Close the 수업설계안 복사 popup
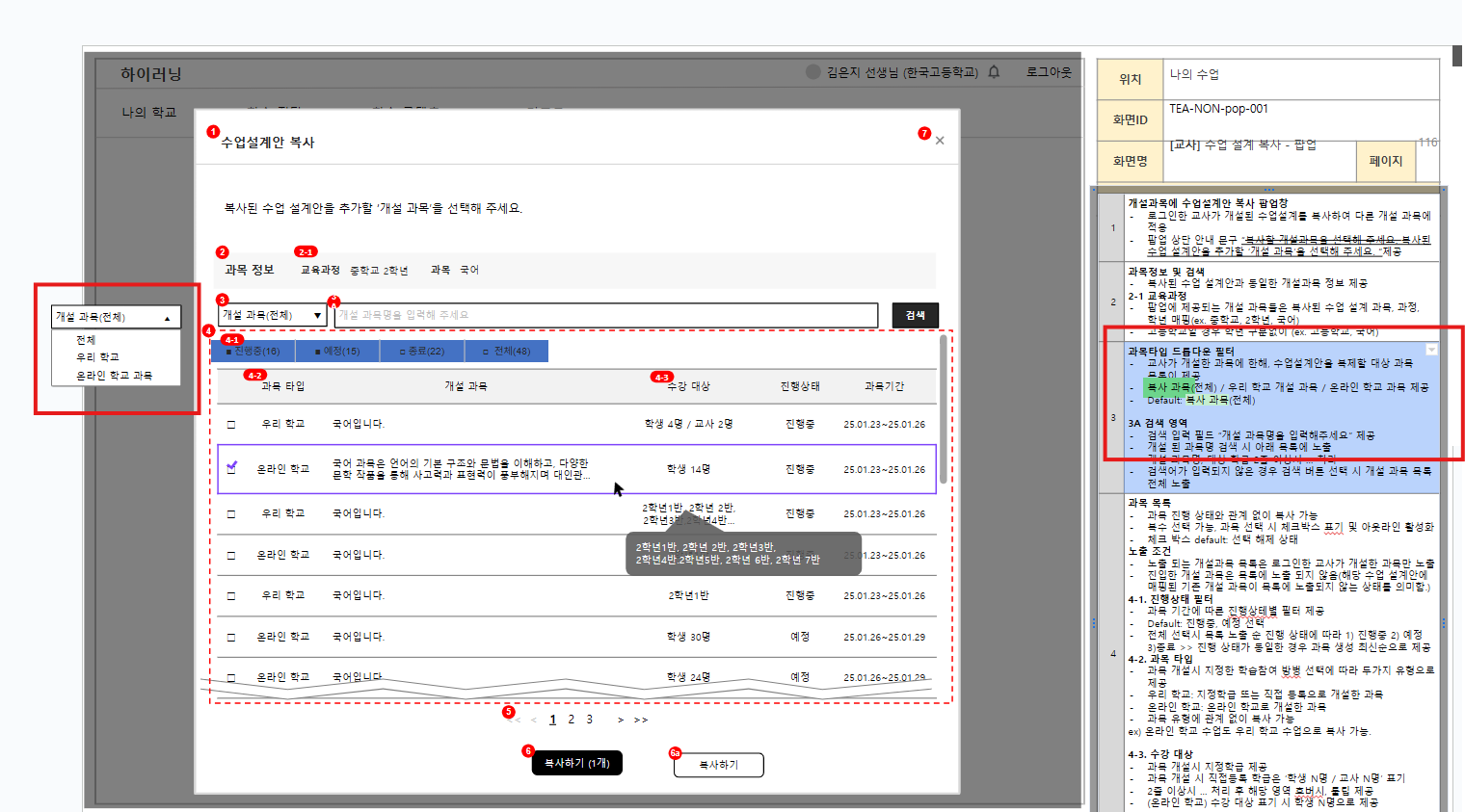The width and height of the screenshot is (1465, 812). (940, 141)
